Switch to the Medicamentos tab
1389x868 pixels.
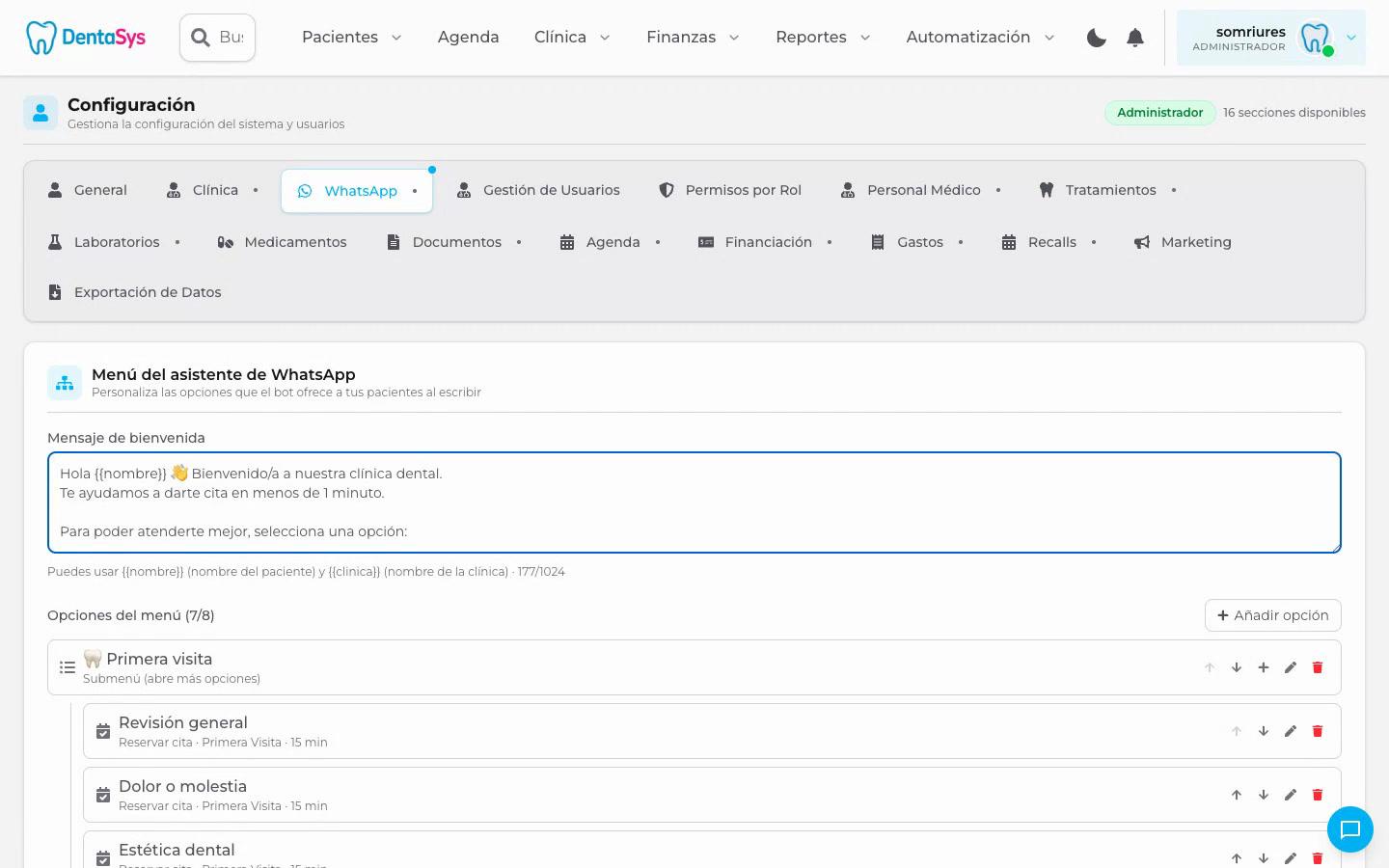(283, 242)
